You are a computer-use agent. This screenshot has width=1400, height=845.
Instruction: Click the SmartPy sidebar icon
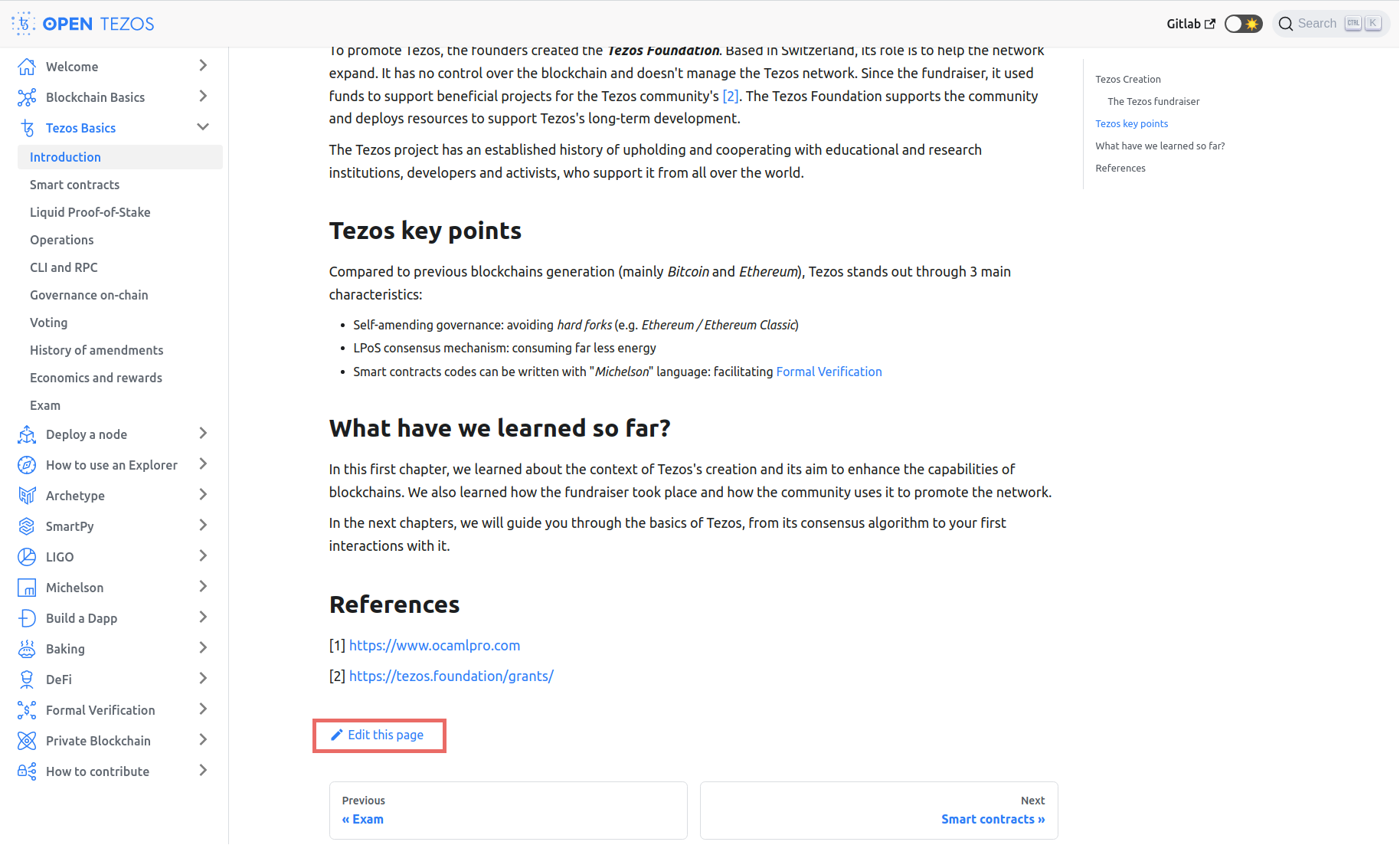(27, 526)
